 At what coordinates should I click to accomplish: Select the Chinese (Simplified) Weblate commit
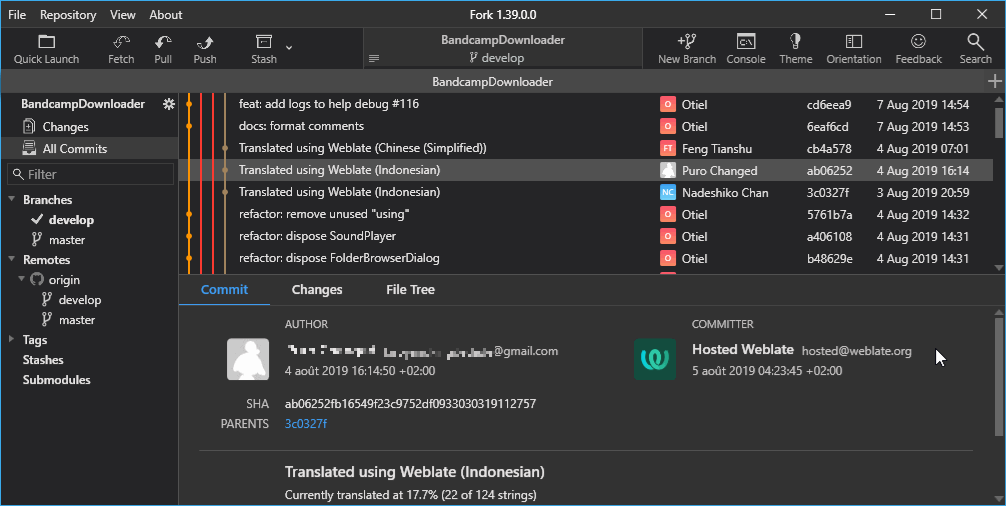(586, 148)
